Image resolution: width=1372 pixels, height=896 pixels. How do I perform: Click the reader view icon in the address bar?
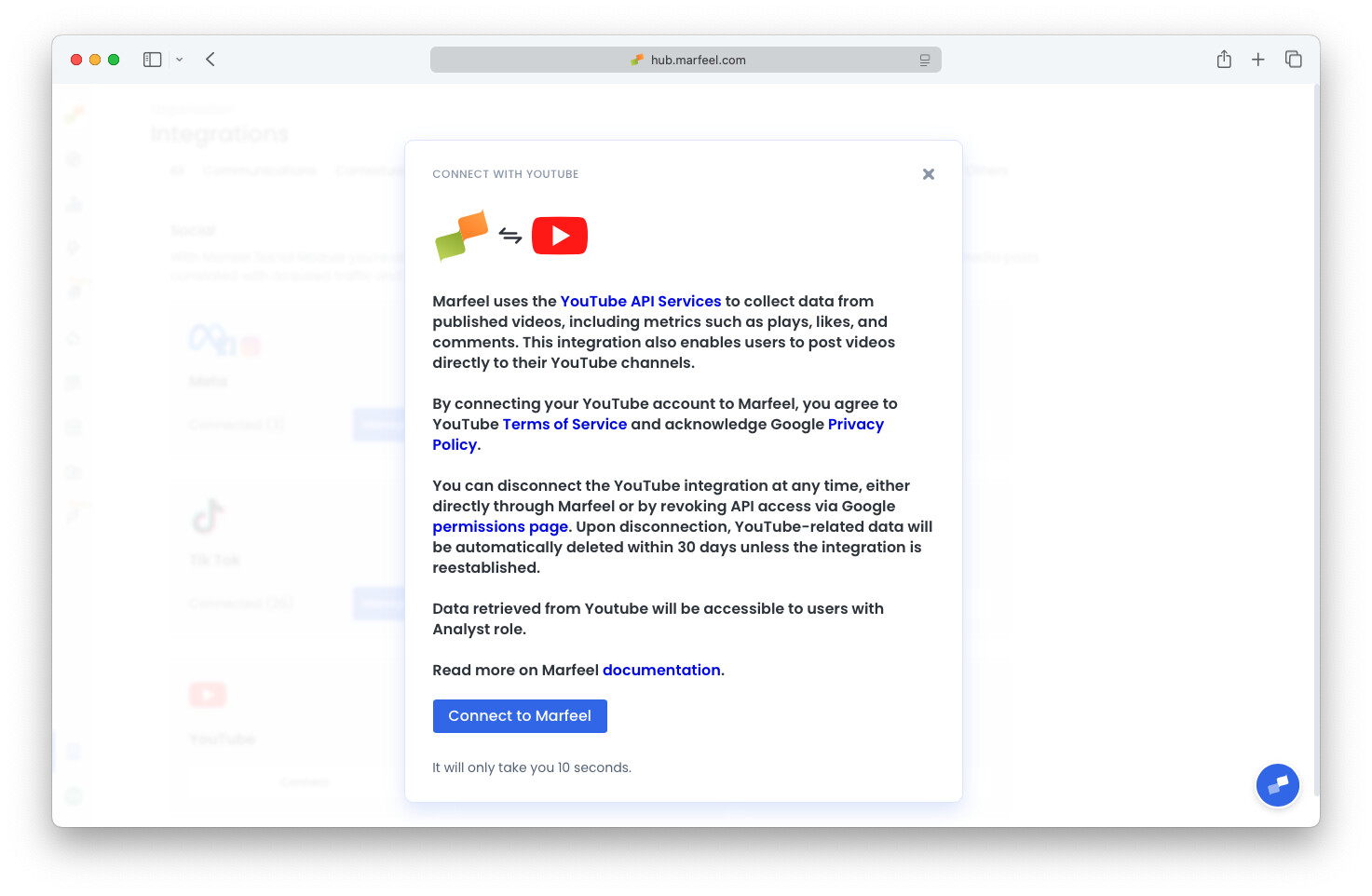tap(924, 60)
